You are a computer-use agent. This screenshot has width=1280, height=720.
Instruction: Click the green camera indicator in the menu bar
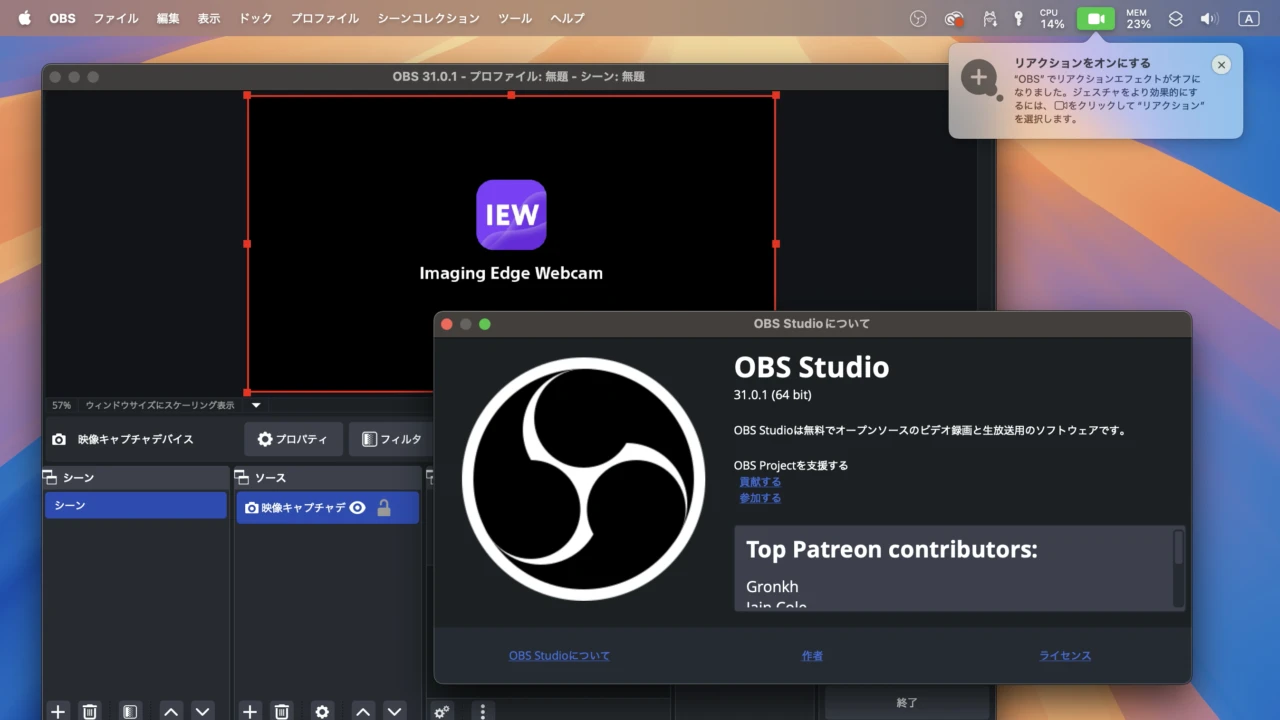[1095, 19]
